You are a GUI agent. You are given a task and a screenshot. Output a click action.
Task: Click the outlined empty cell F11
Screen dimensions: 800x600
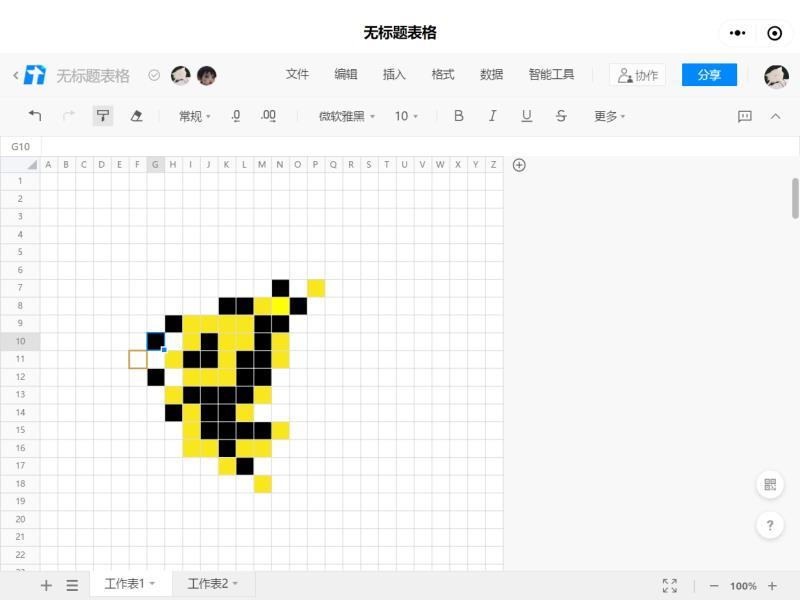coord(138,359)
